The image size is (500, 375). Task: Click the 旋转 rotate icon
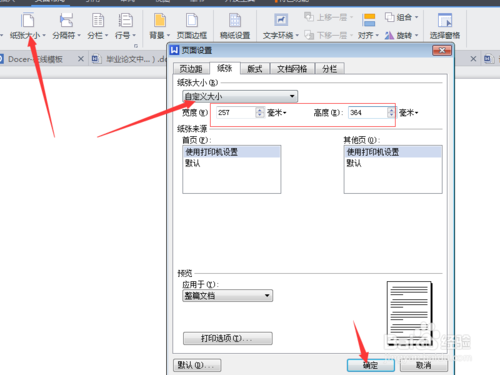tap(389, 35)
